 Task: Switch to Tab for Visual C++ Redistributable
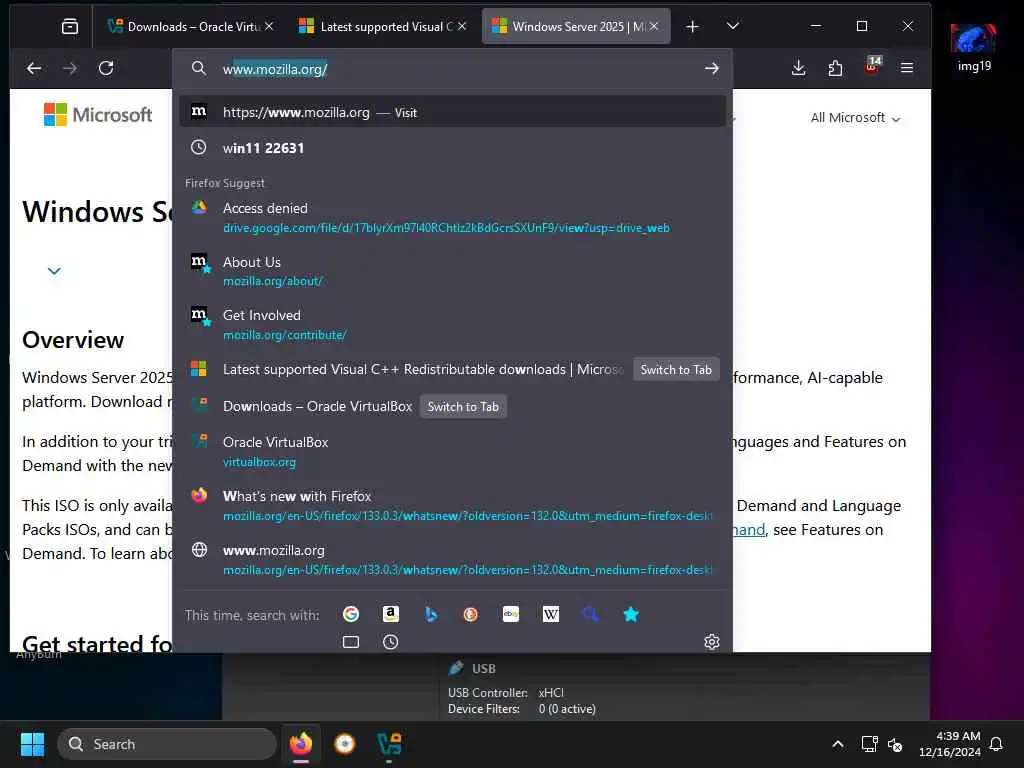(x=676, y=370)
